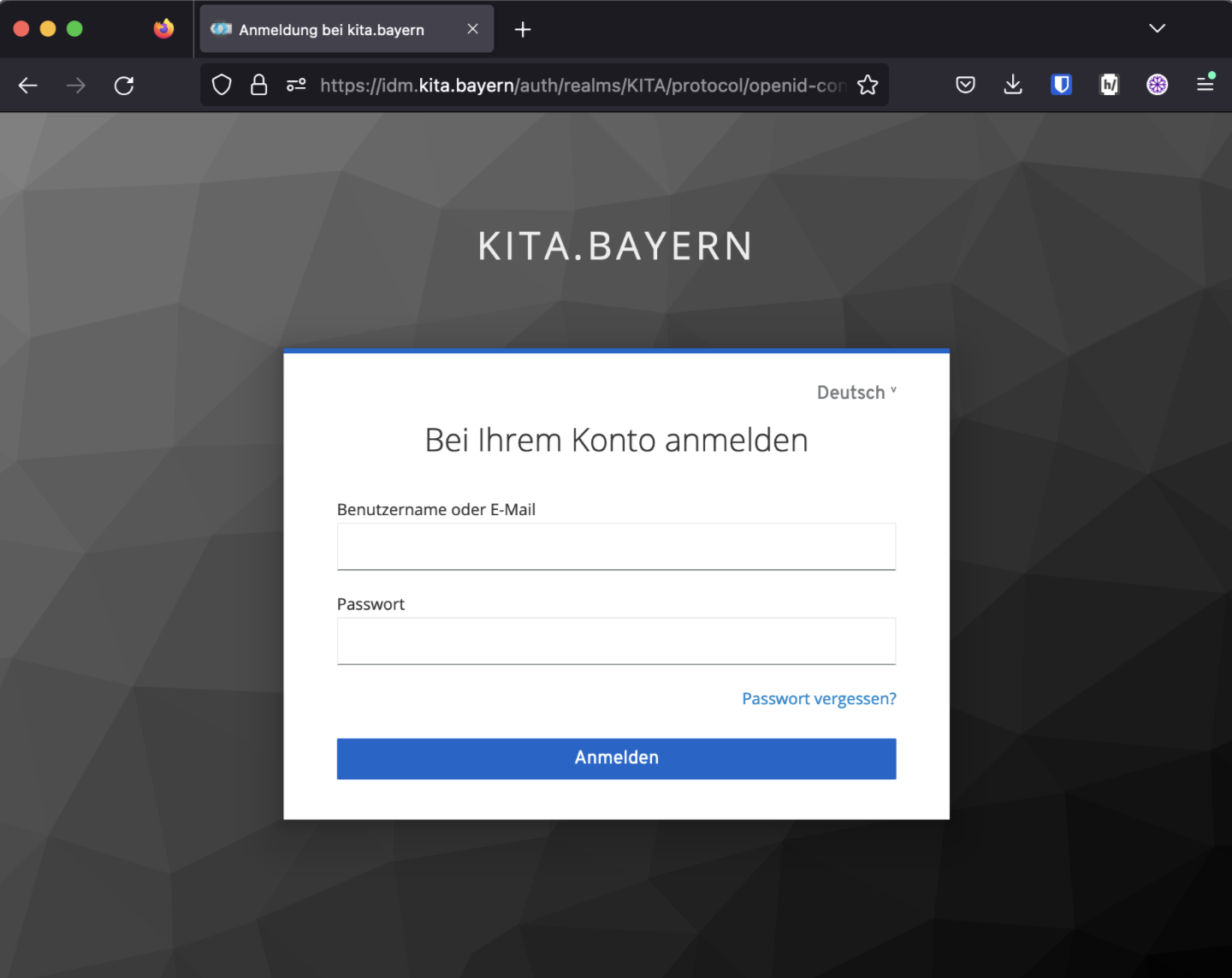Open the Downloads panel
The image size is (1232, 978).
(x=1013, y=85)
